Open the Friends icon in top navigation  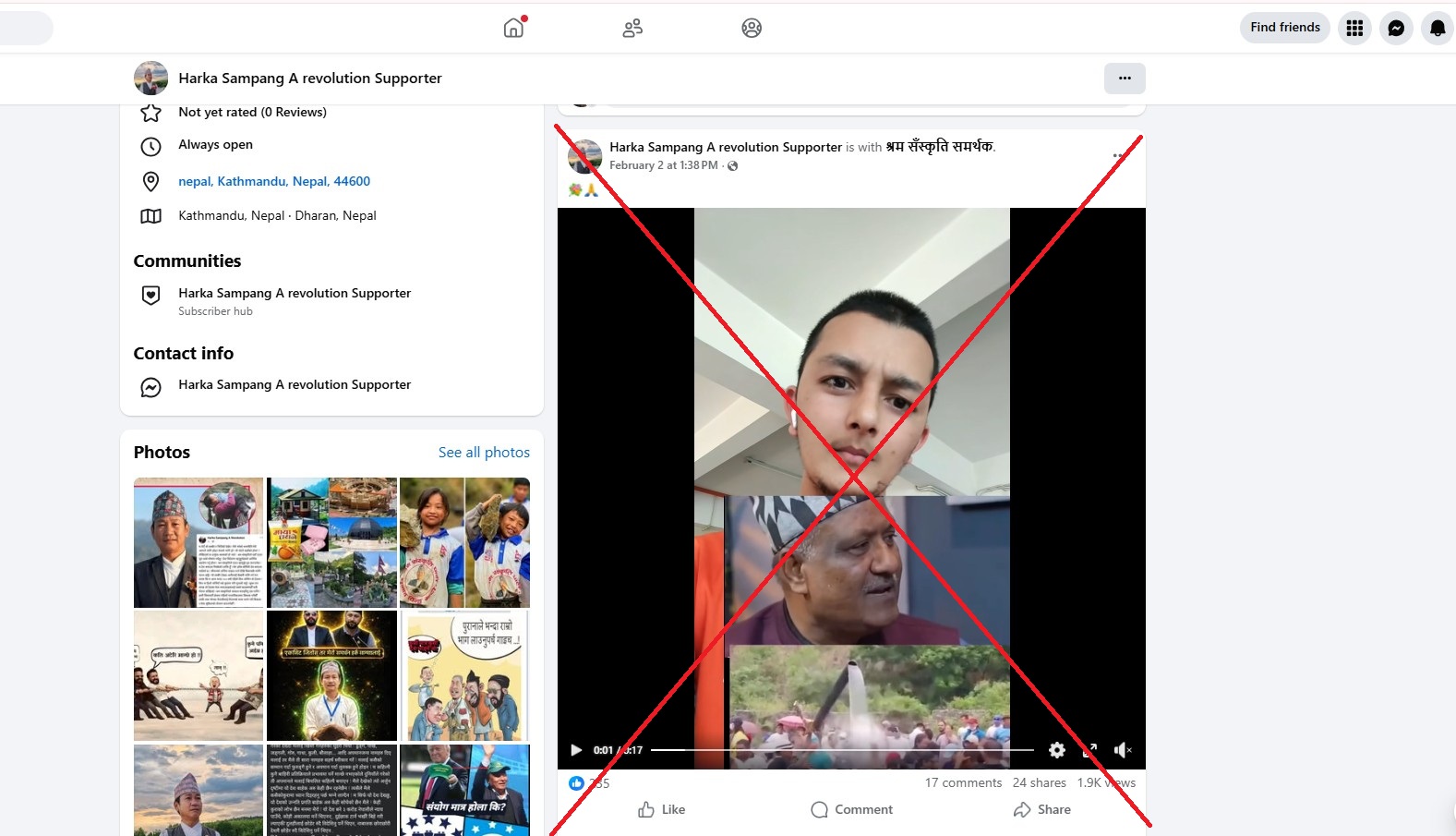point(632,28)
